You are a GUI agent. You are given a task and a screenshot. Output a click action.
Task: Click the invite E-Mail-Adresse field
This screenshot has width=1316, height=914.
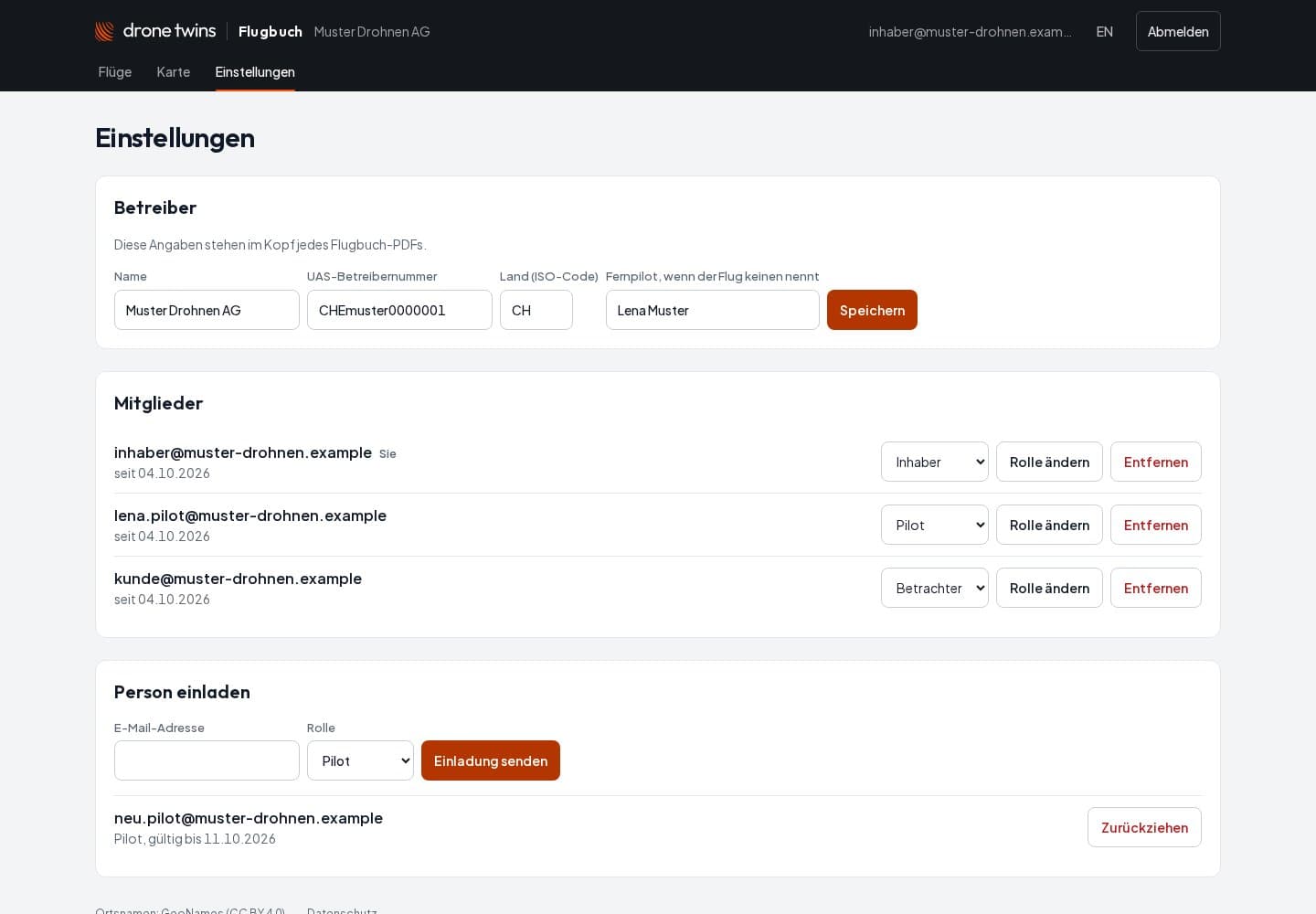point(207,760)
